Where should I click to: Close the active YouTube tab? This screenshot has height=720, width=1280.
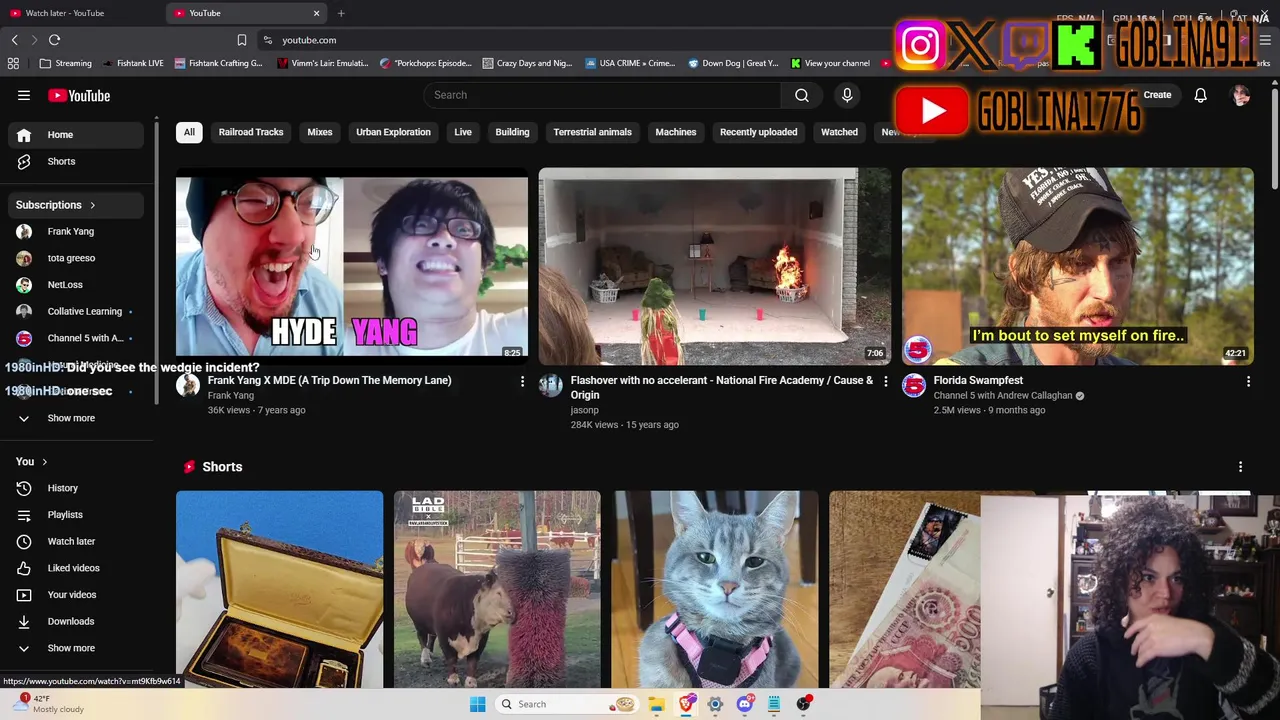[316, 13]
